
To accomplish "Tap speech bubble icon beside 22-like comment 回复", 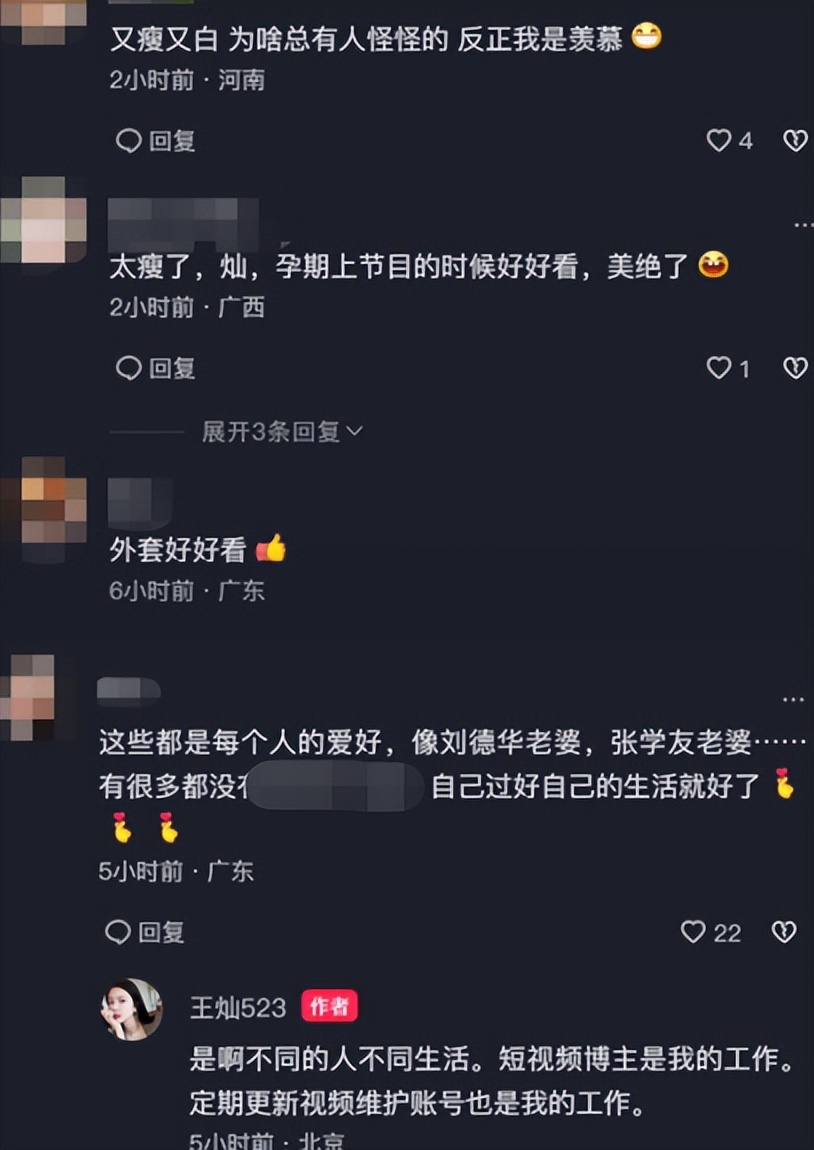I will (x=118, y=932).
